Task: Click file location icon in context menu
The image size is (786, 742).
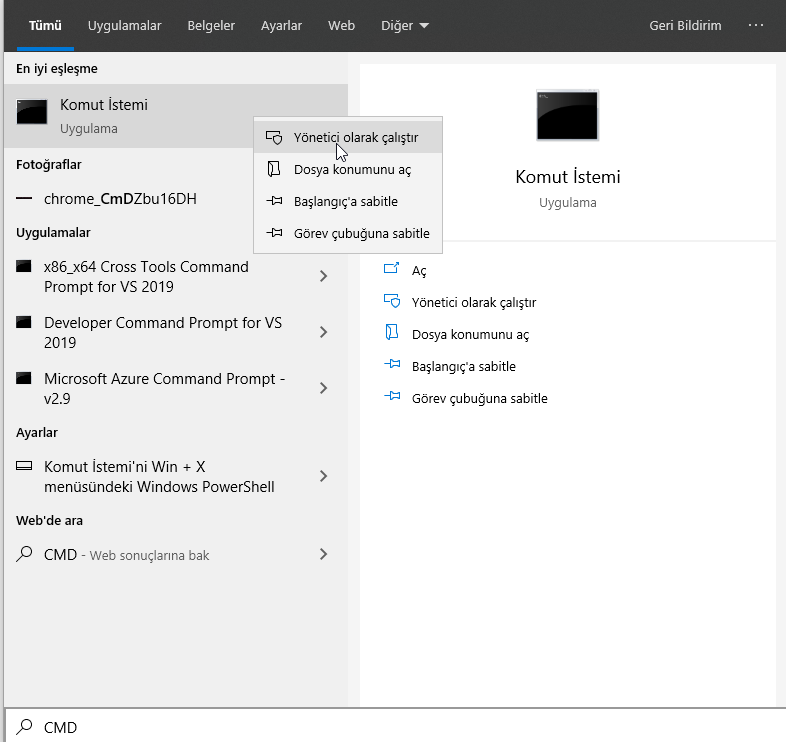Action: point(274,169)
